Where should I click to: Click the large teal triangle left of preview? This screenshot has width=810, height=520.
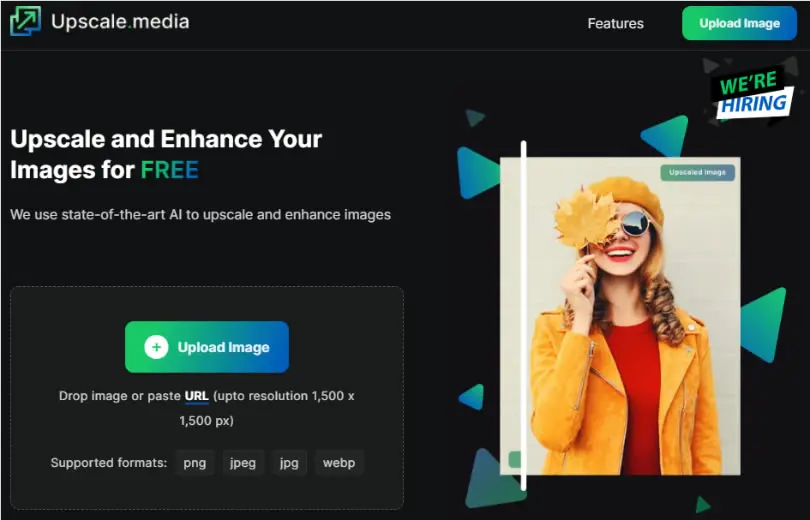pos(476,173)
